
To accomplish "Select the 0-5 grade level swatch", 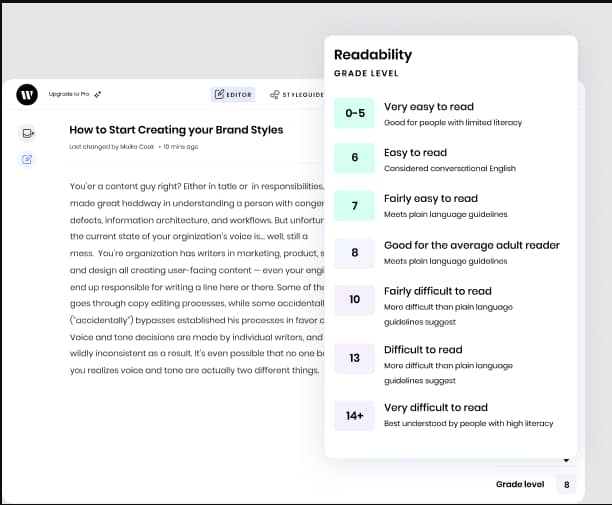I will click(354, 114).
